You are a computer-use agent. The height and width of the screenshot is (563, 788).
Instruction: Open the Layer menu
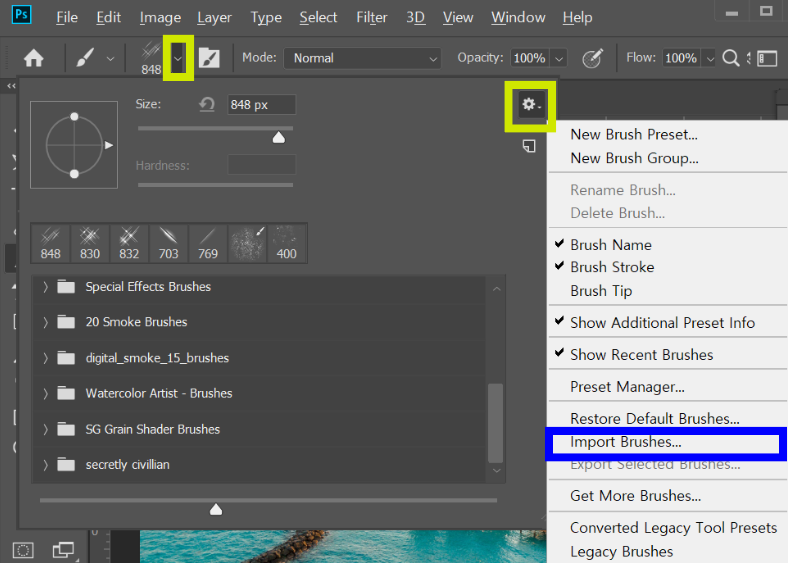(x=214, y=18)
